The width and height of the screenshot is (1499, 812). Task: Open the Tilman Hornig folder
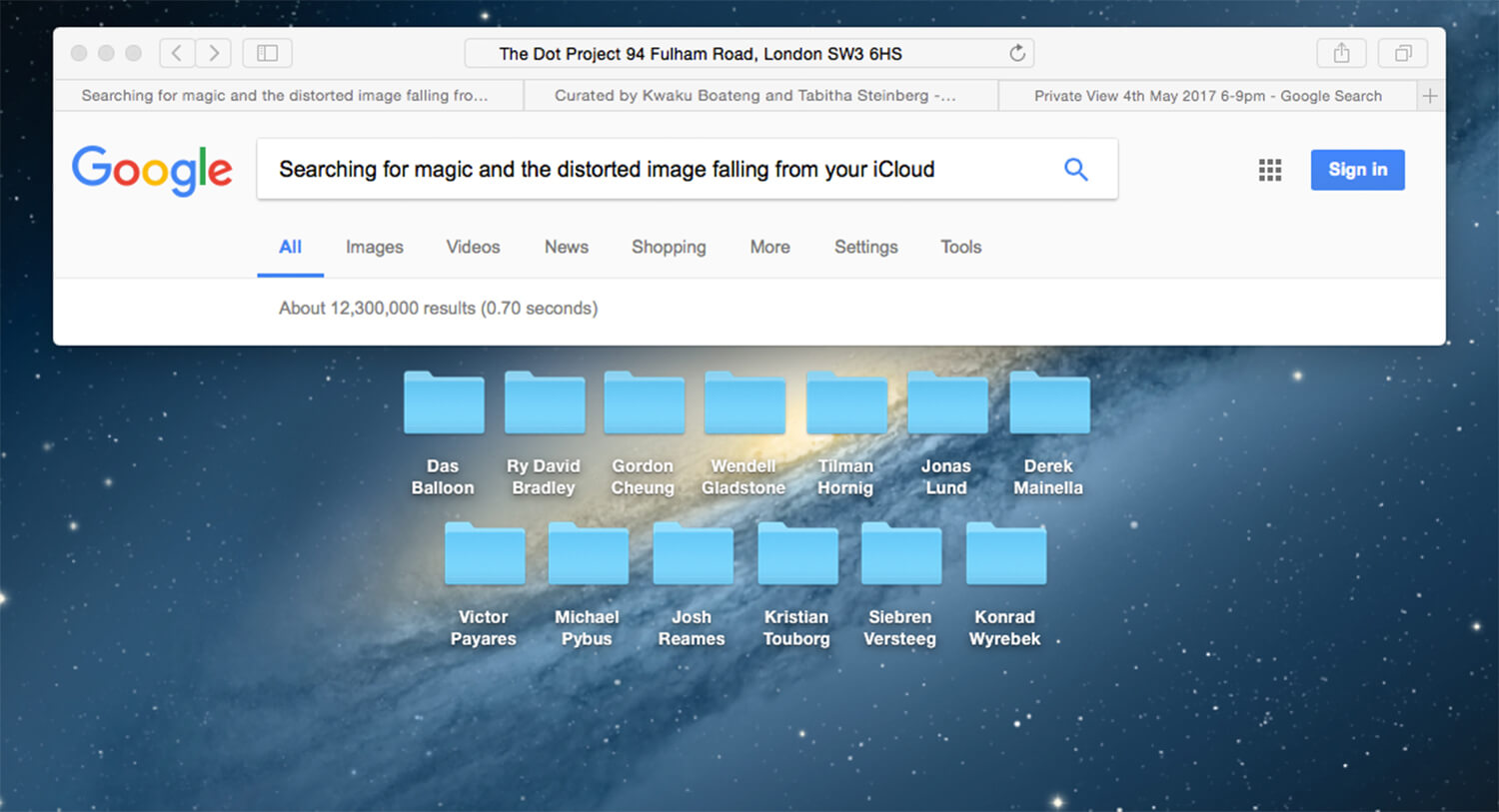tap(845, 404)
